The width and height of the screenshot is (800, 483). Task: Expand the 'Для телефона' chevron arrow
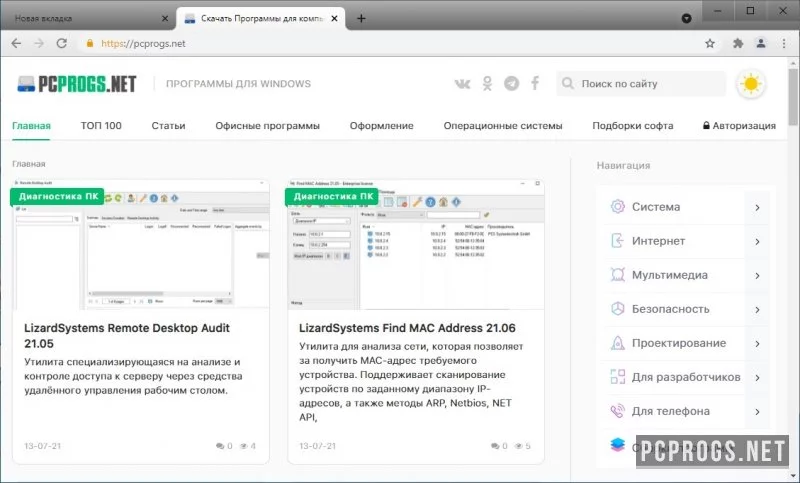point(757,412)
